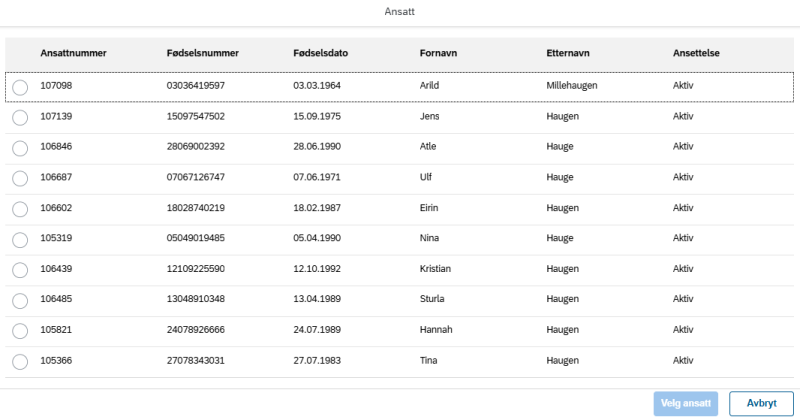Click birth number 28069002392
This screenshot has width=800, height=417.
[x=195, y=146]
